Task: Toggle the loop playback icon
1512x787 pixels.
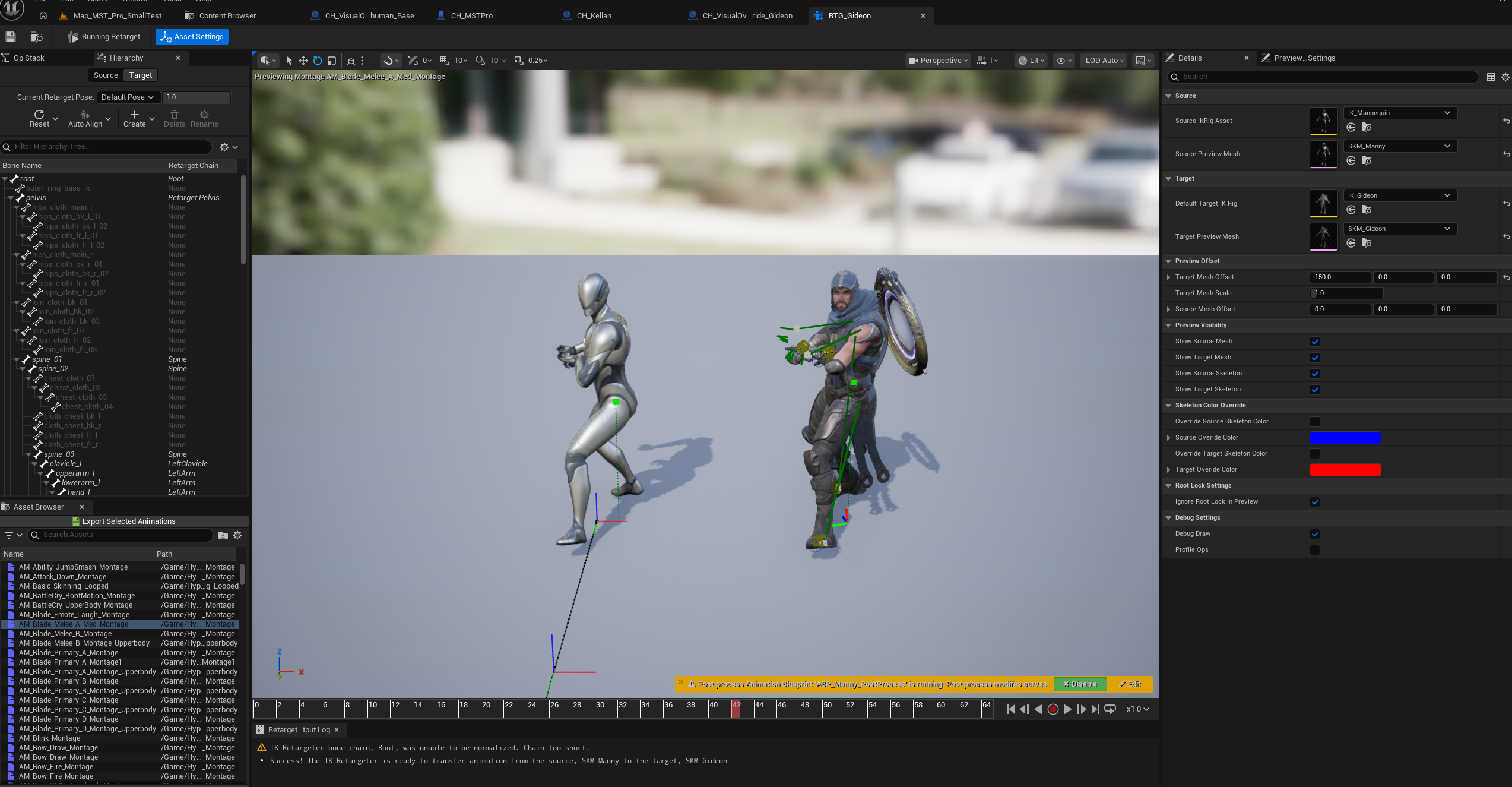Action: (x=1110, y=709)
